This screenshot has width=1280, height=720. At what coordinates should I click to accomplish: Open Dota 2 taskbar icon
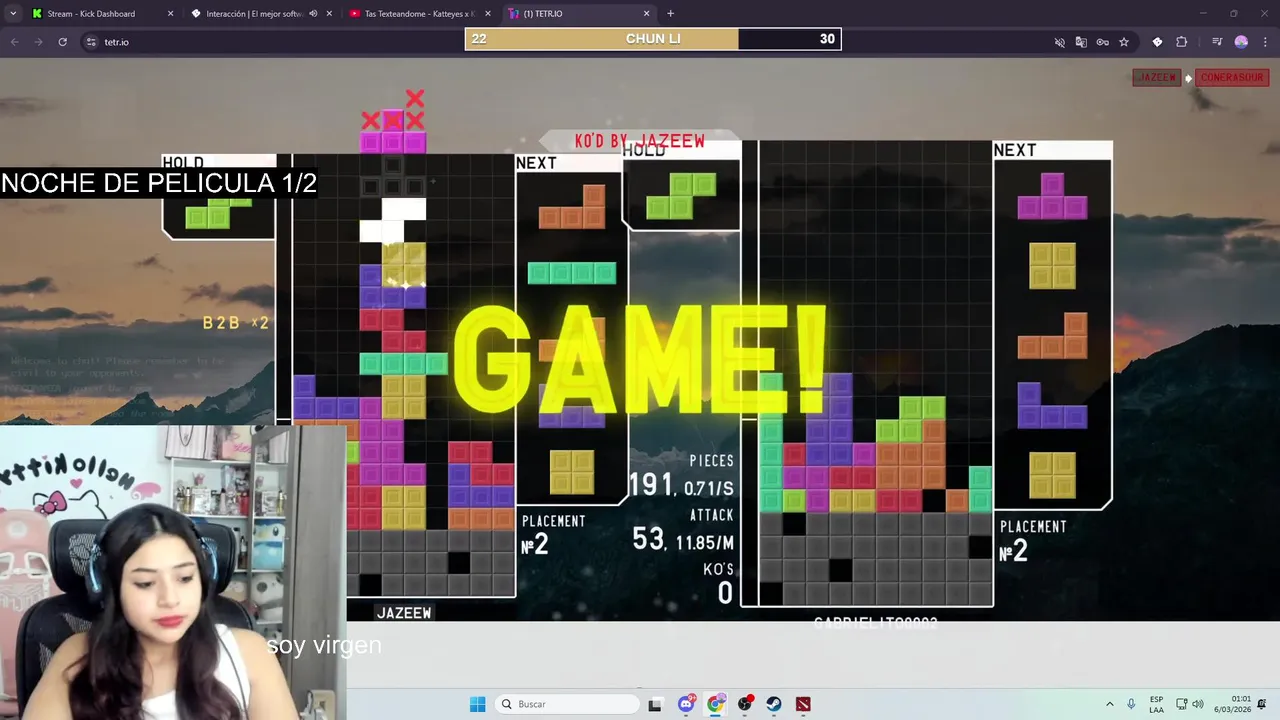803,704
